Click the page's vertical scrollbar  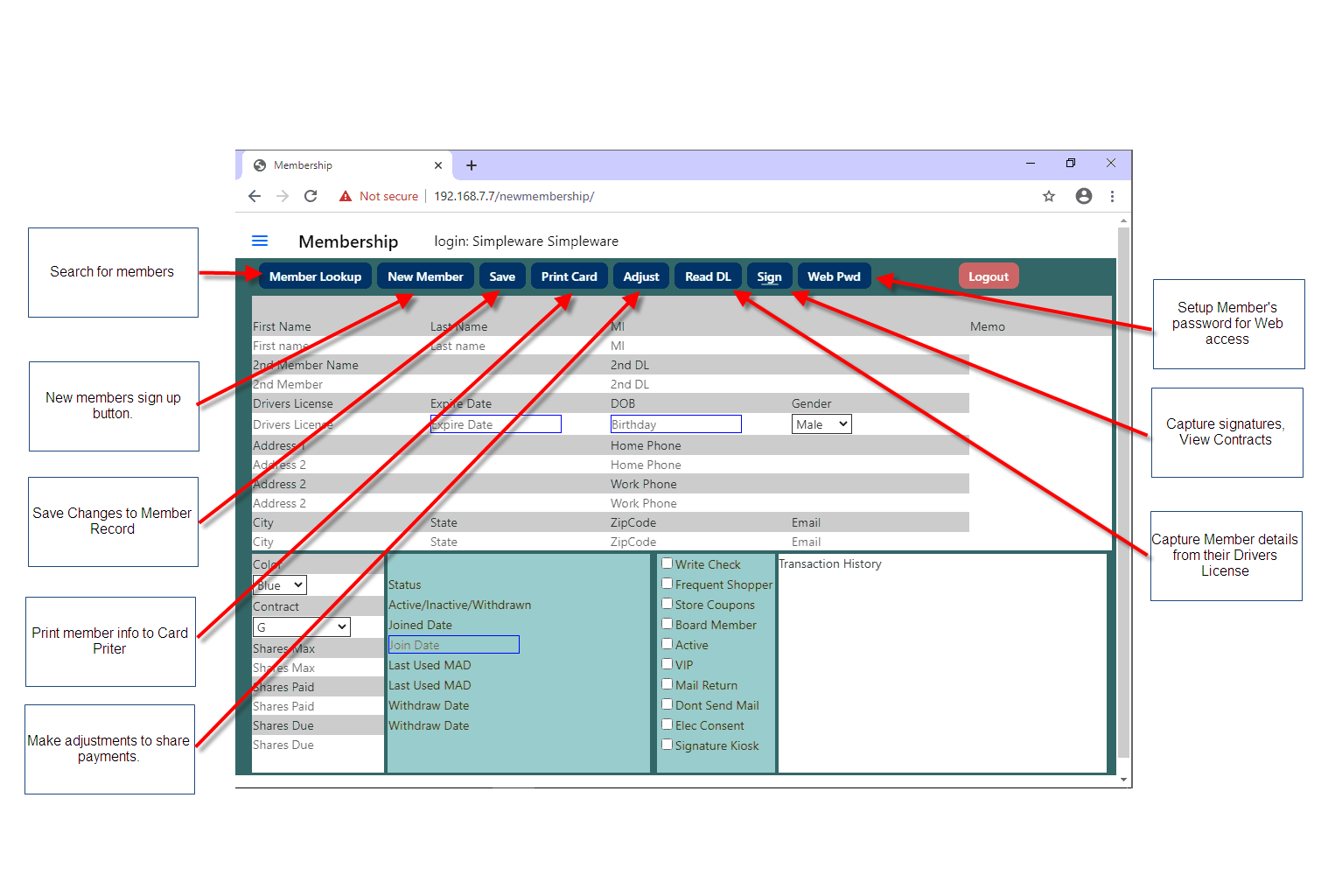click(x=1124, y=490)
